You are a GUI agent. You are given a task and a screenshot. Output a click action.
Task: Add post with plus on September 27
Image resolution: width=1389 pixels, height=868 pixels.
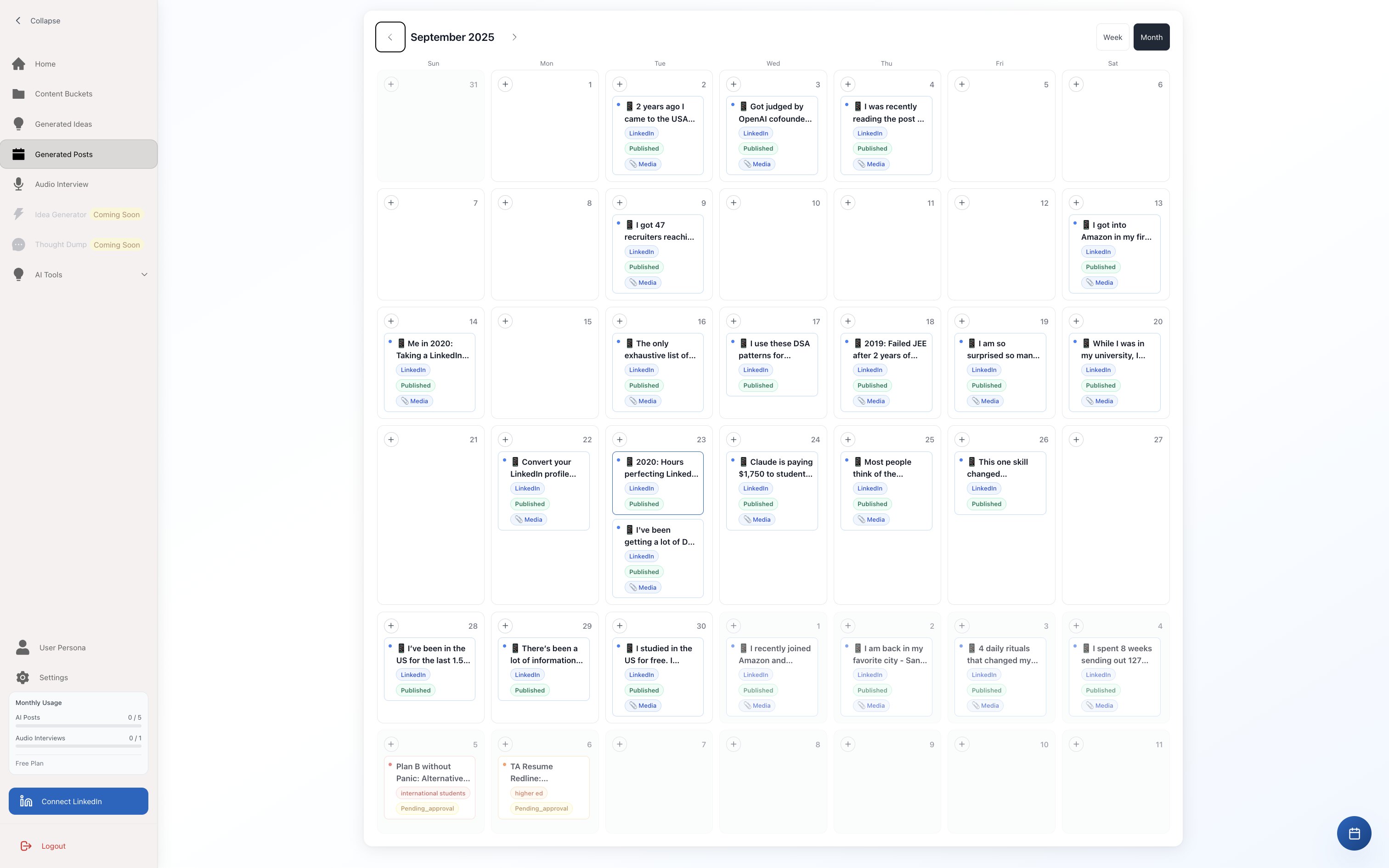pyautogui.click(x=1076, y=440)
